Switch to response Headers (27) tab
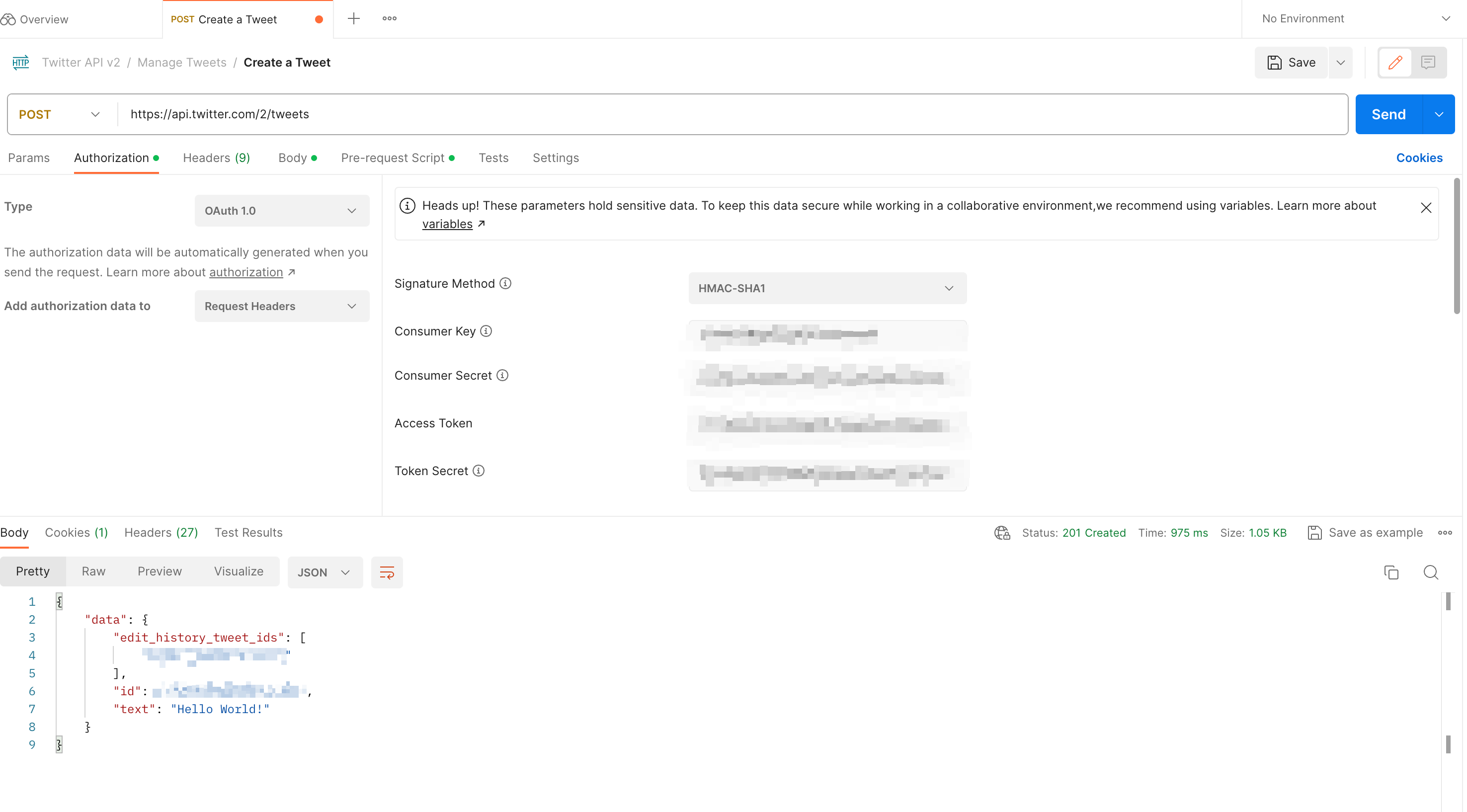 pyautogui.click(x=161, y=532)
